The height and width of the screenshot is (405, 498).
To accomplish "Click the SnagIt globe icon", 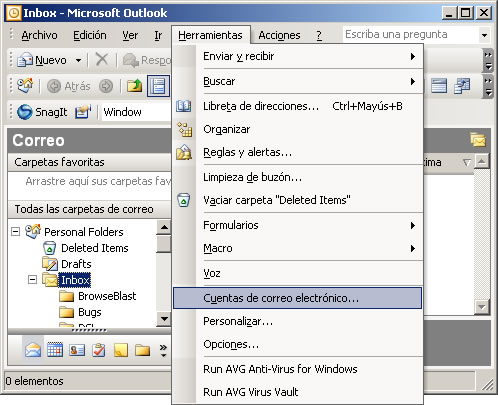I will point(24,112).
